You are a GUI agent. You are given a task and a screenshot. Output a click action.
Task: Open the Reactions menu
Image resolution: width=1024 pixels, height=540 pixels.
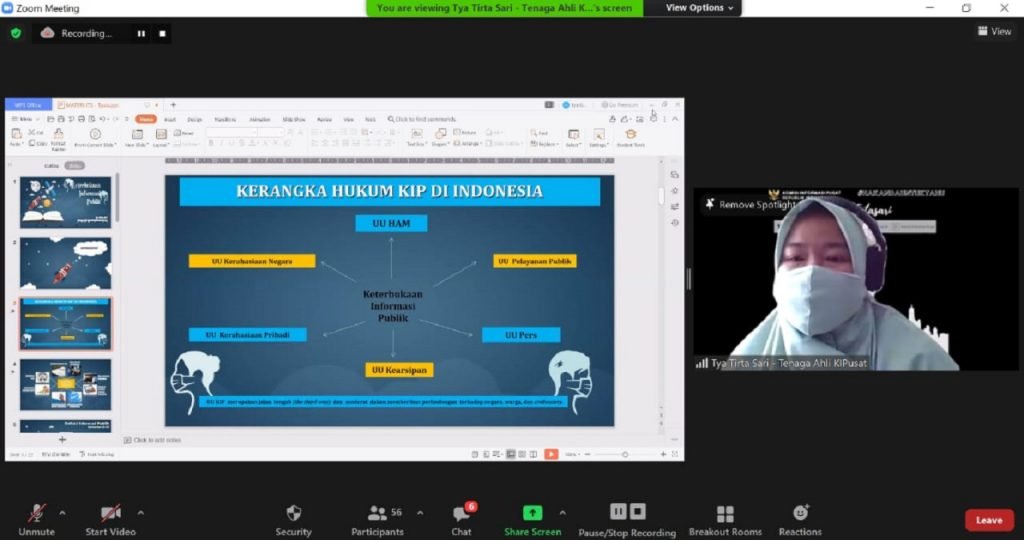[800, 513]
